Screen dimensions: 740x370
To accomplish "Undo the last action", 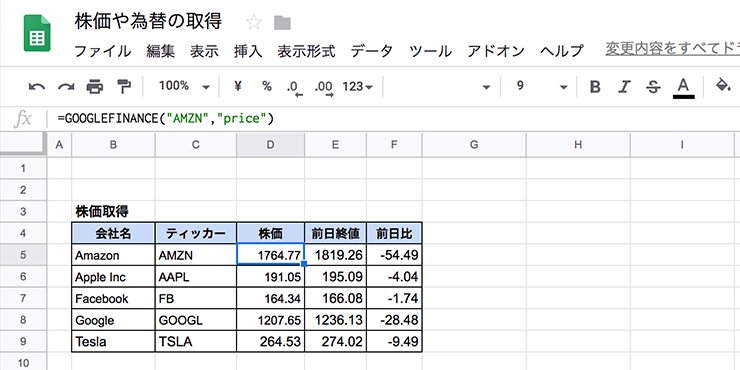I will pos(37,86).
